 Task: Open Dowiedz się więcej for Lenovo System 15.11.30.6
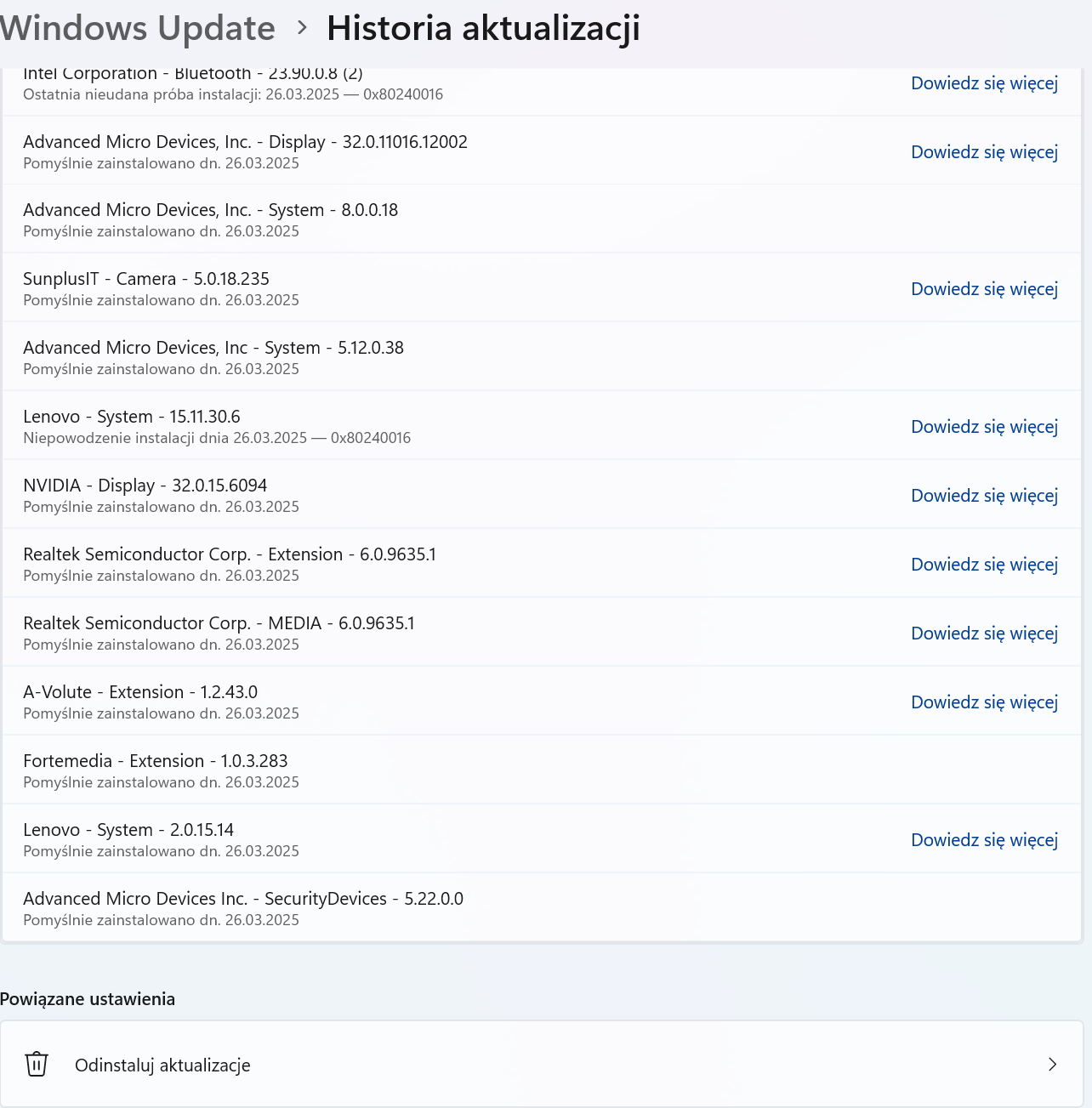pyautogui.click(x=984, y=427)
